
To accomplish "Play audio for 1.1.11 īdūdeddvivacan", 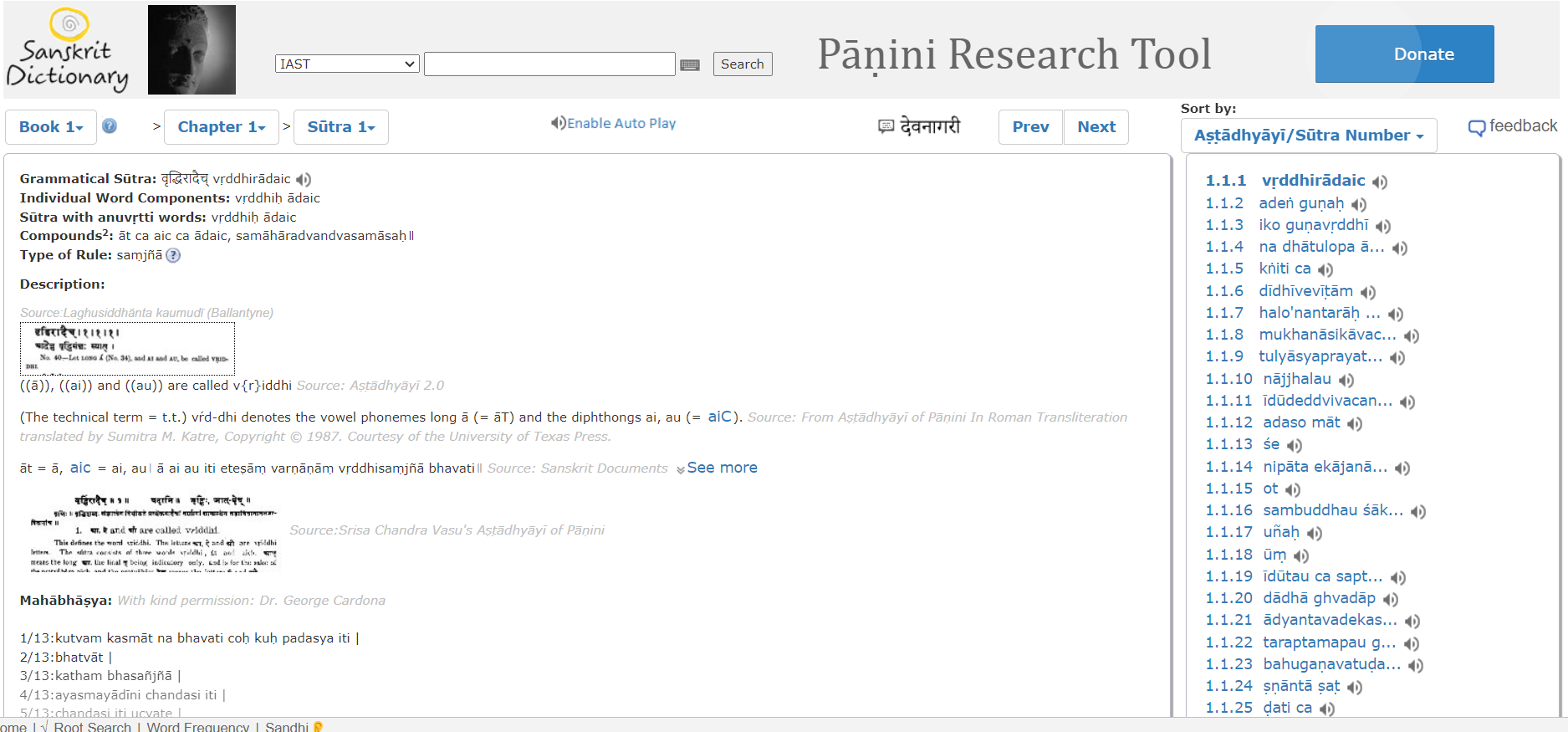I will 1407,402.
